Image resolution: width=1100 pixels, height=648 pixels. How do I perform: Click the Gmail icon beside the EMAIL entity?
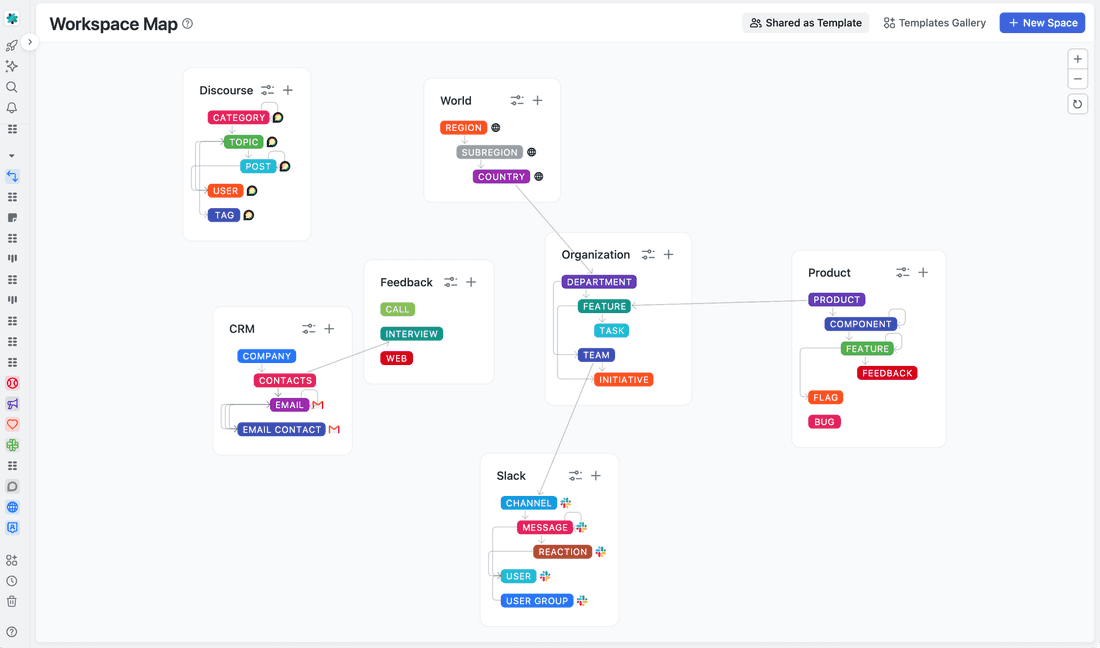point(318,404)
